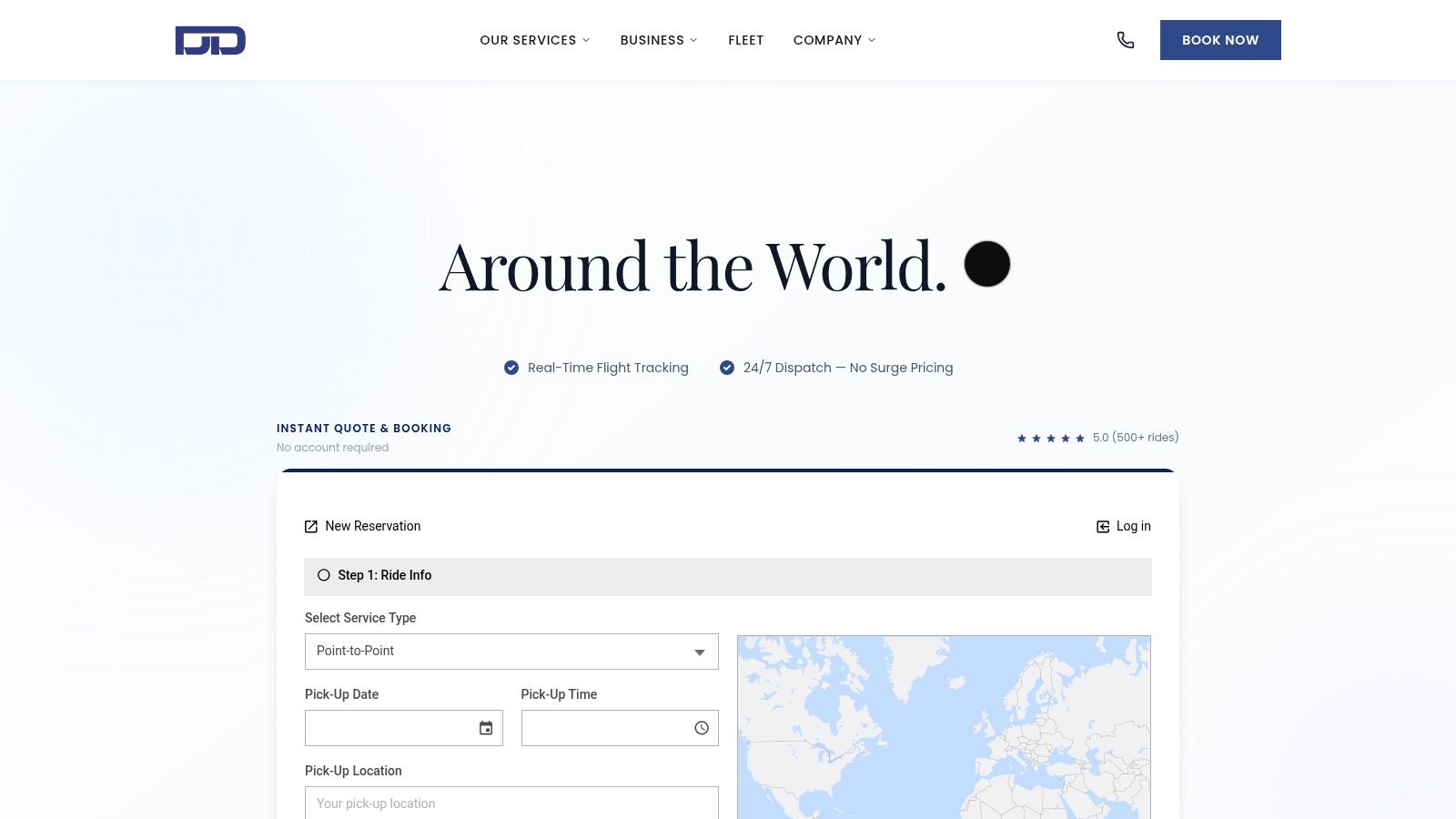Screen dimensions: 1456x819
Task: Focus the Pick-Up Time field
Action: tap(620, 728)
